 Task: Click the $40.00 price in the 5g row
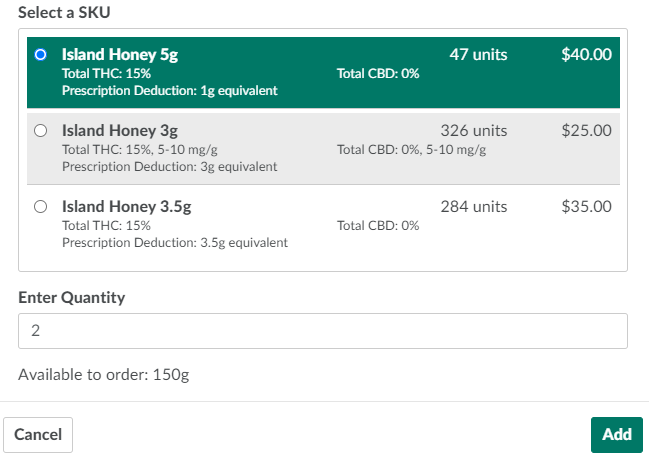[x=586, y=55]
